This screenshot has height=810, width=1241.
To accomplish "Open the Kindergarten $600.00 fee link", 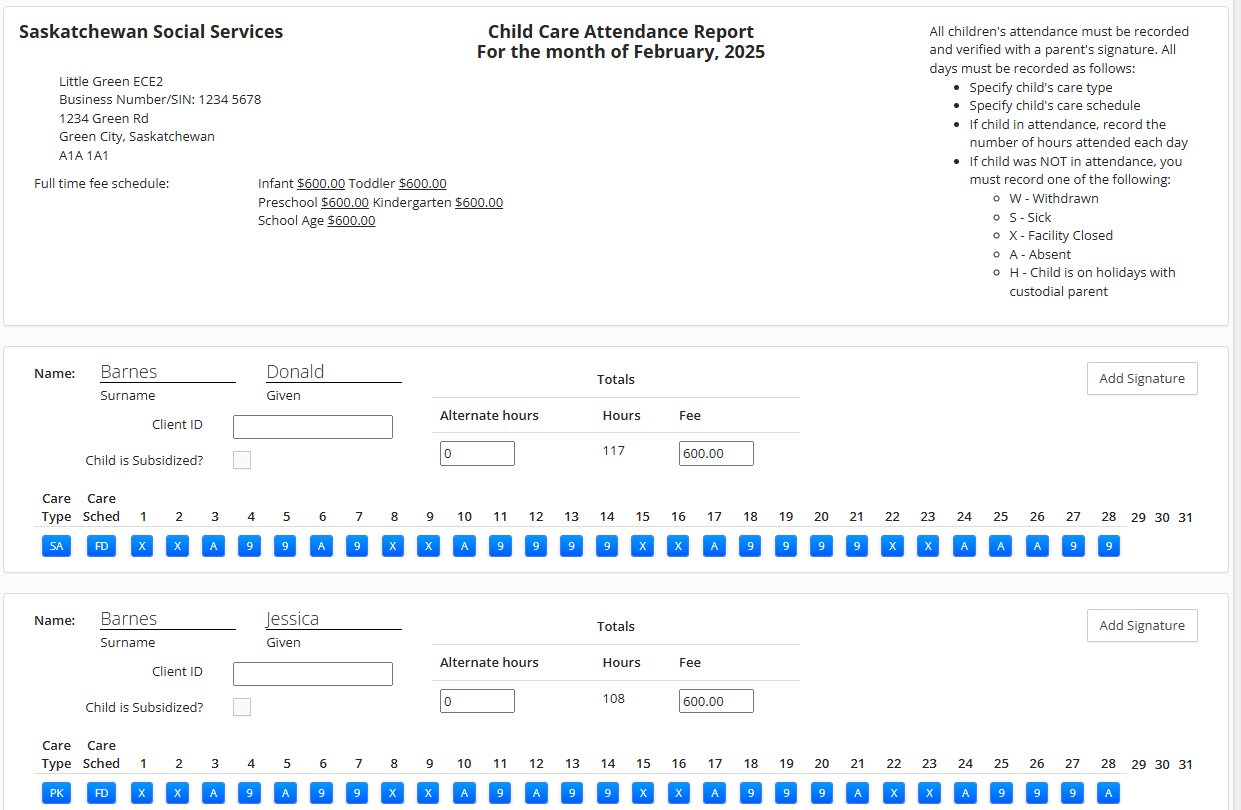I will [478, 203].
